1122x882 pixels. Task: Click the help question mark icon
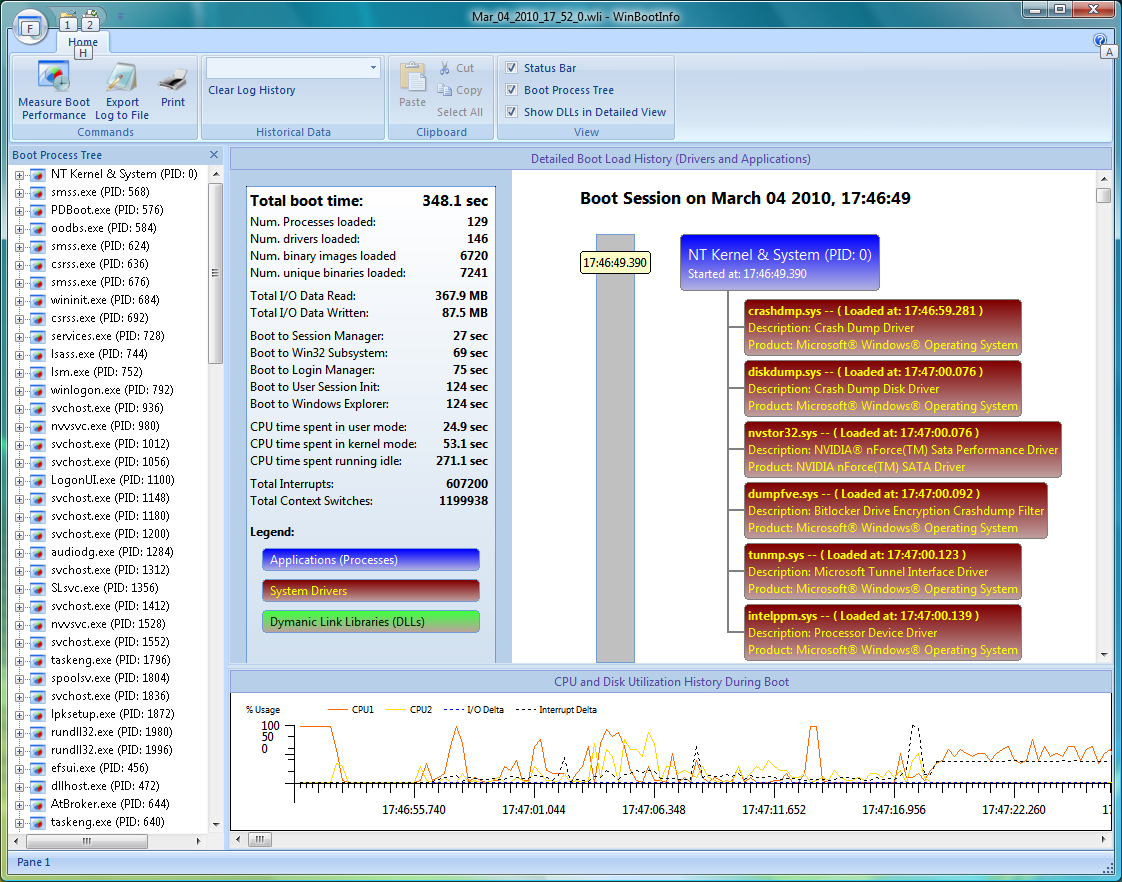pyautogui.click(x=1100, y=40)
